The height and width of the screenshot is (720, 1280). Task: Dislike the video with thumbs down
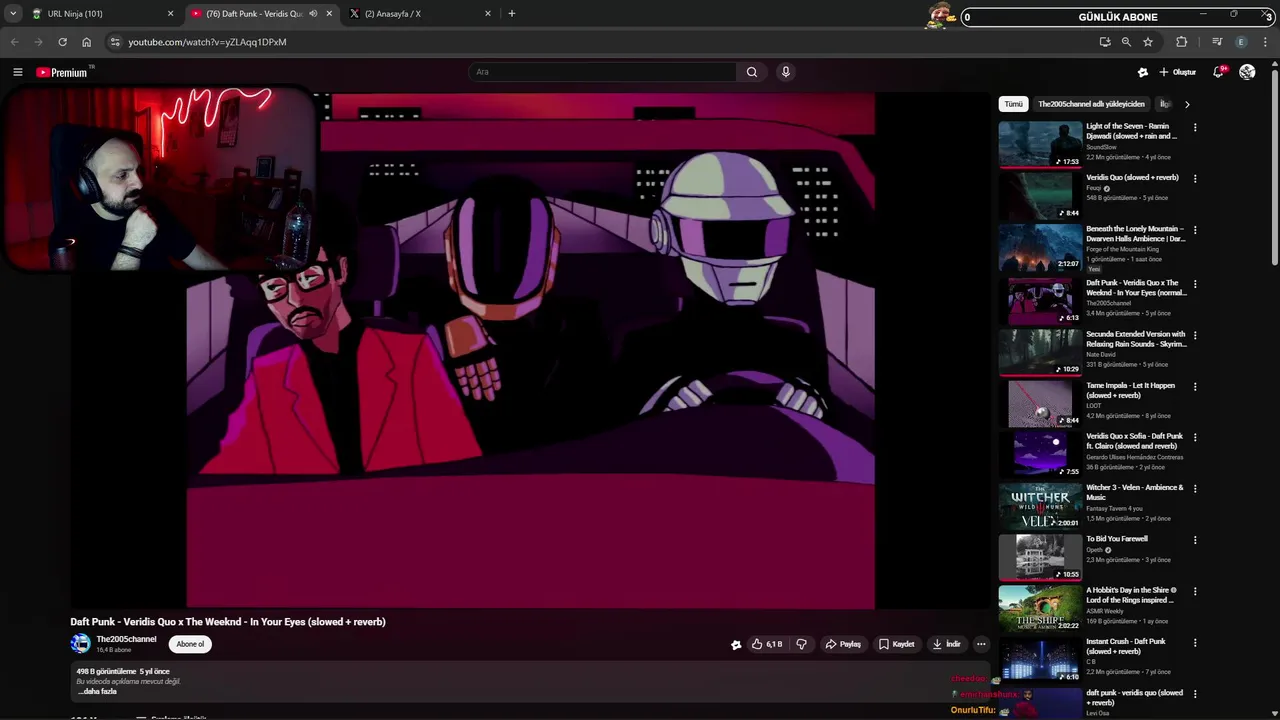[x=801, y=644]
